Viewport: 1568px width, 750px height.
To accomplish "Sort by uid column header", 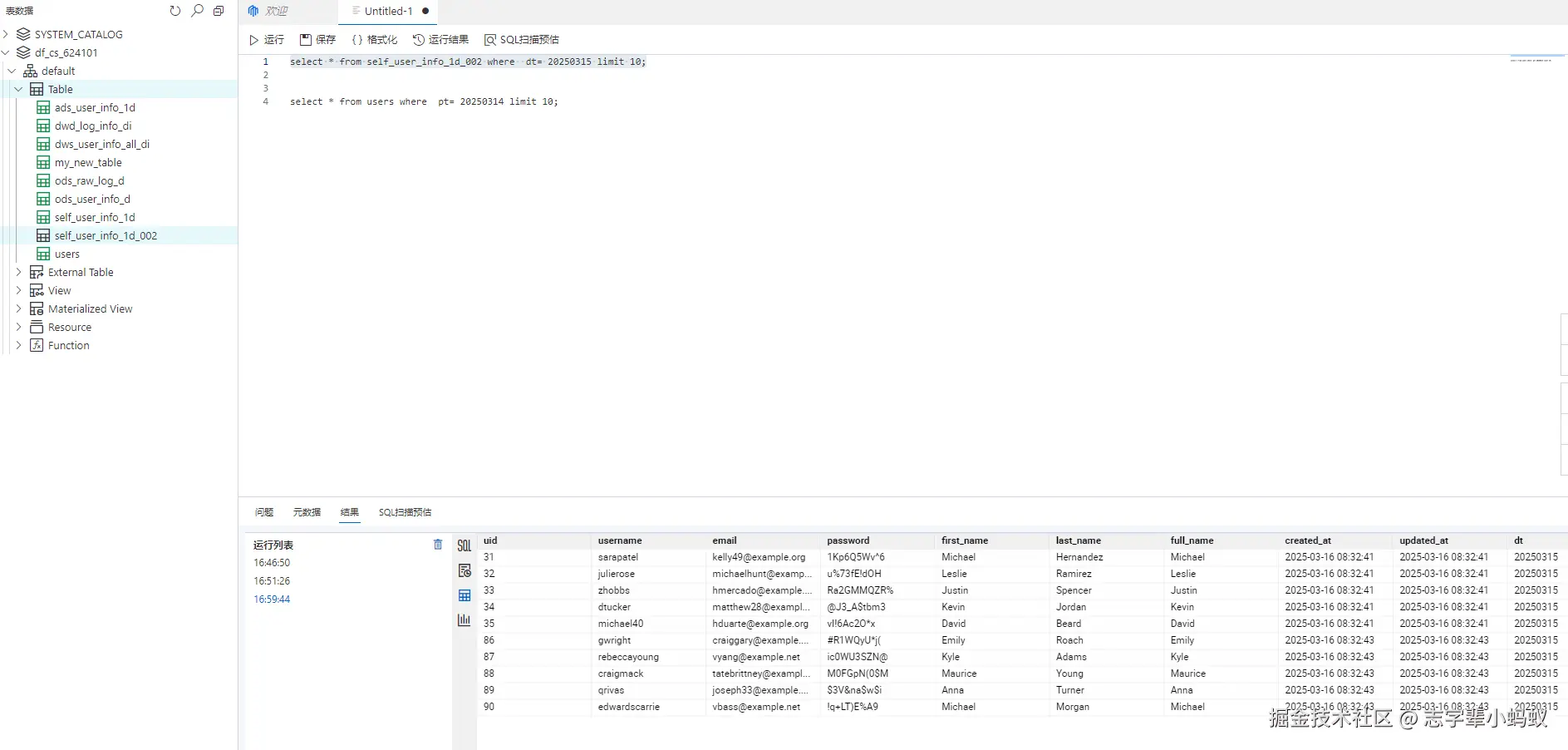I will [x=490, y=540].
